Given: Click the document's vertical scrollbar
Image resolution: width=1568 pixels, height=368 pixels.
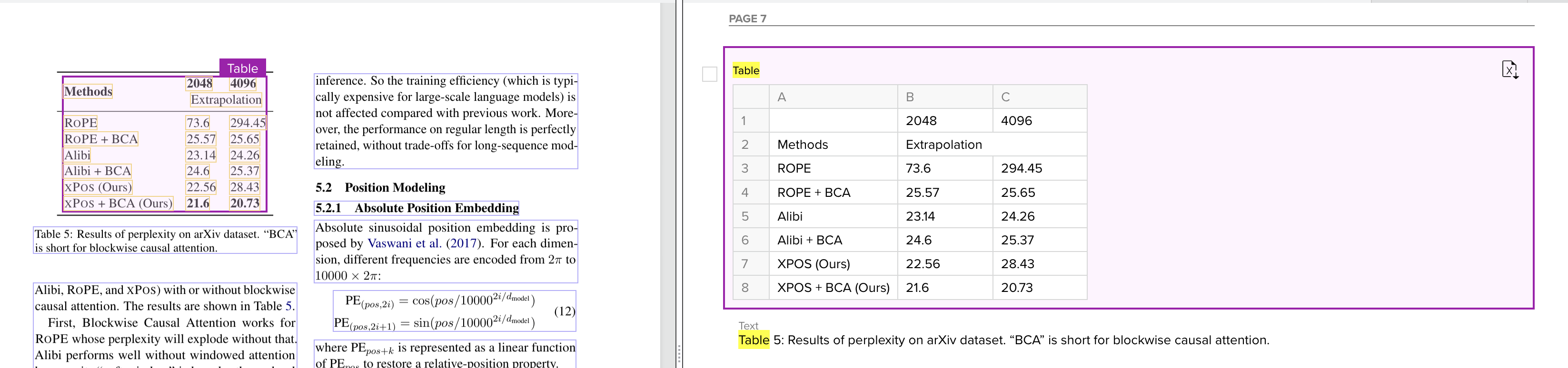Looking at the screenshot, I should tap(668, 183).
